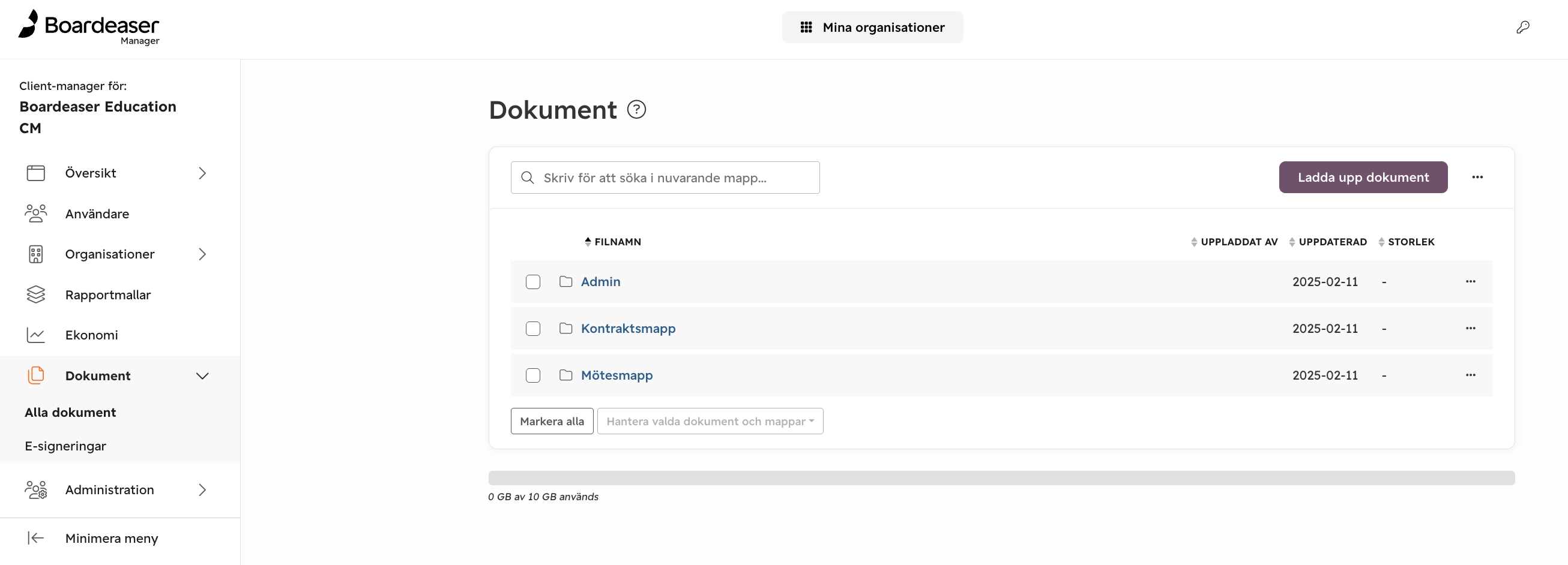Open the Översikt sidebar item
The height and width of the screenshot is (565, 1568).
(119, 173)
